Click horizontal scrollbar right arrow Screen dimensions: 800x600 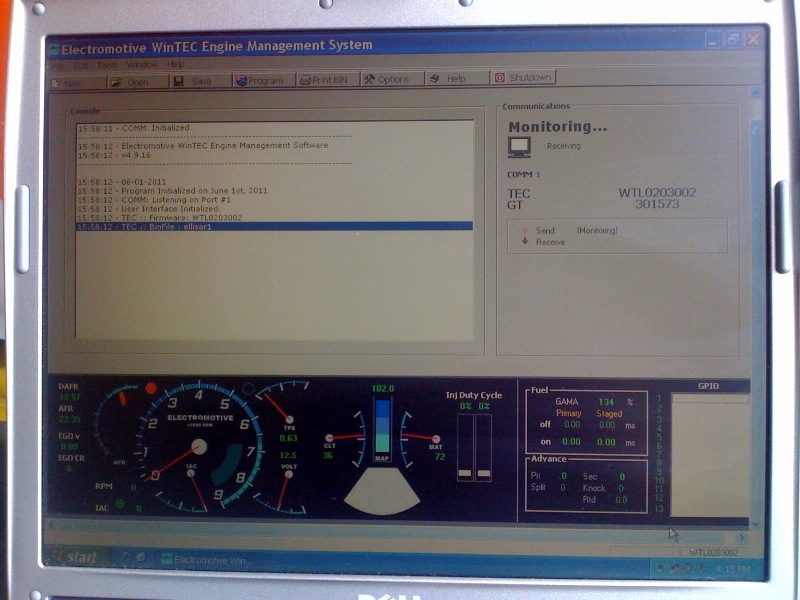[x=742, y=537]
